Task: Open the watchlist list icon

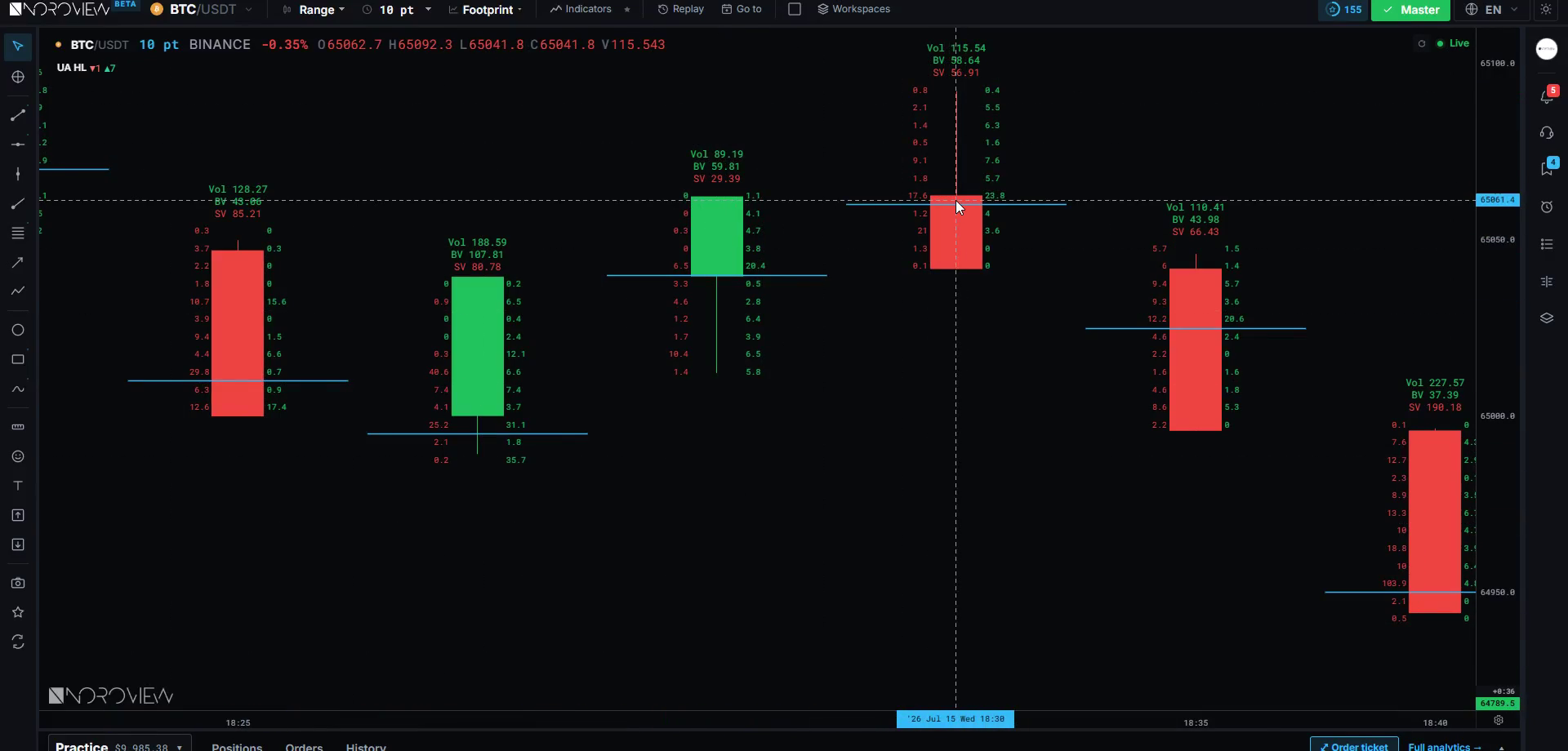Action: (1547, 244)
